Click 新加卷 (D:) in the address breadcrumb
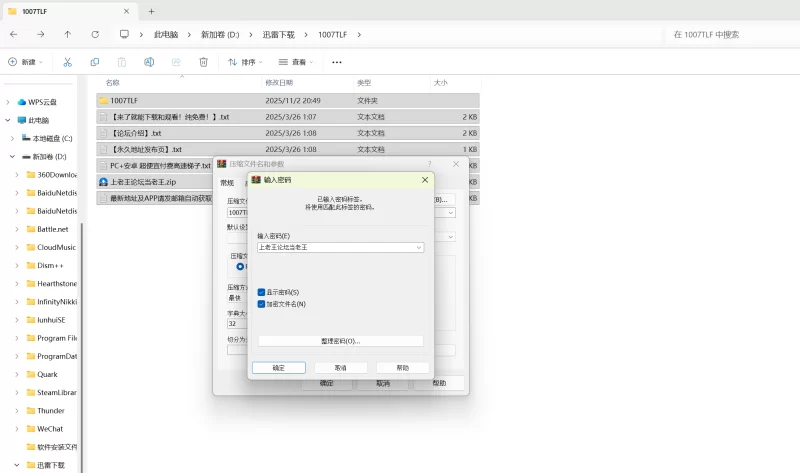Viewport: 800px width, 473px height. (220, 34)
